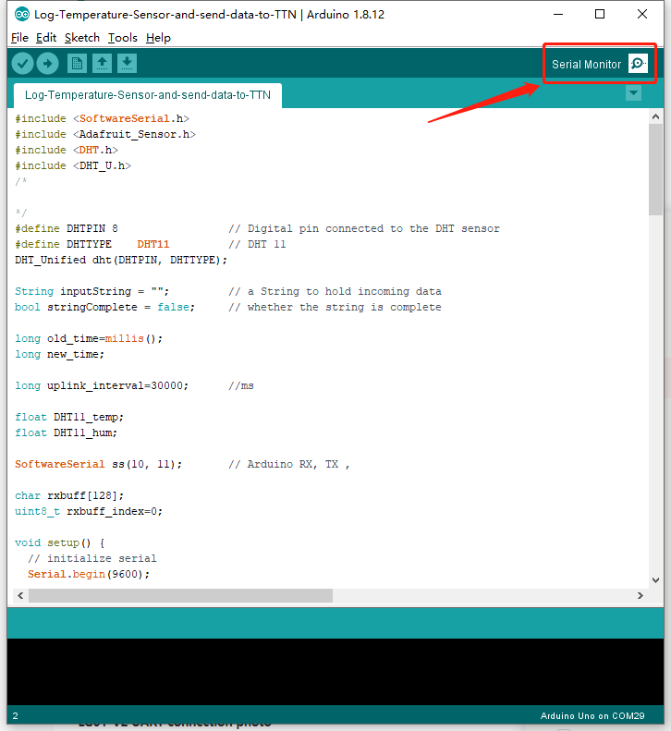
Task: Click the '#include <Adafruit_Sensor.h>' line
Action: coord(105,134)
